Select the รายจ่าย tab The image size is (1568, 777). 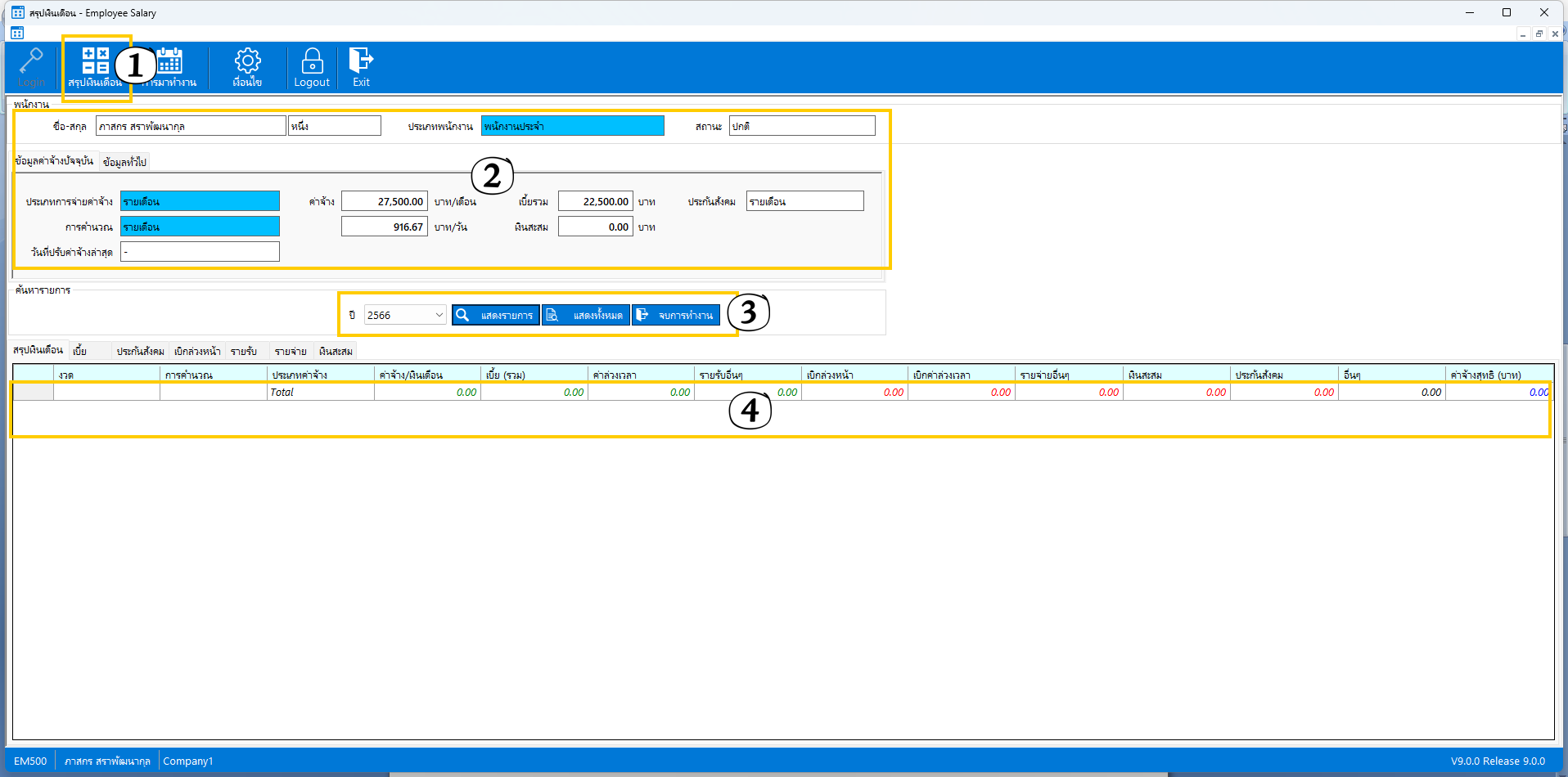coord(291,351)
